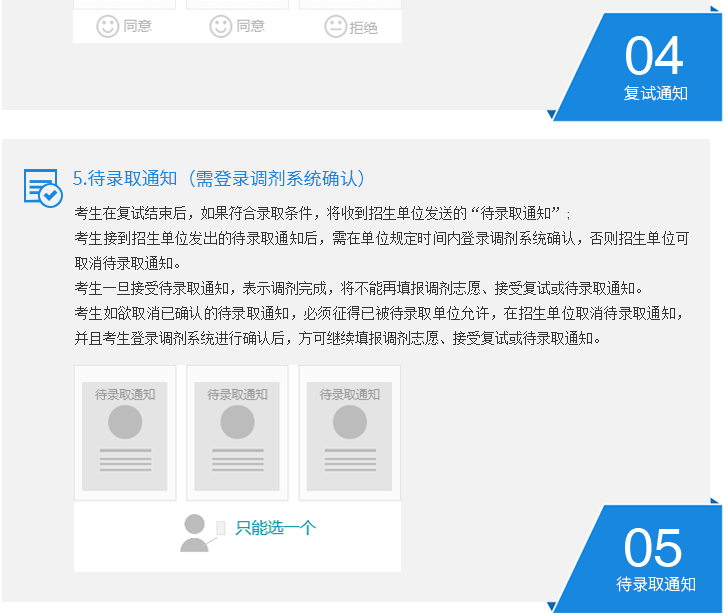The width and height of the screenshot is (724, 613).
Task: Click the line starting 考生一旦接受待录取通知
Action: [x=359, y=288]
